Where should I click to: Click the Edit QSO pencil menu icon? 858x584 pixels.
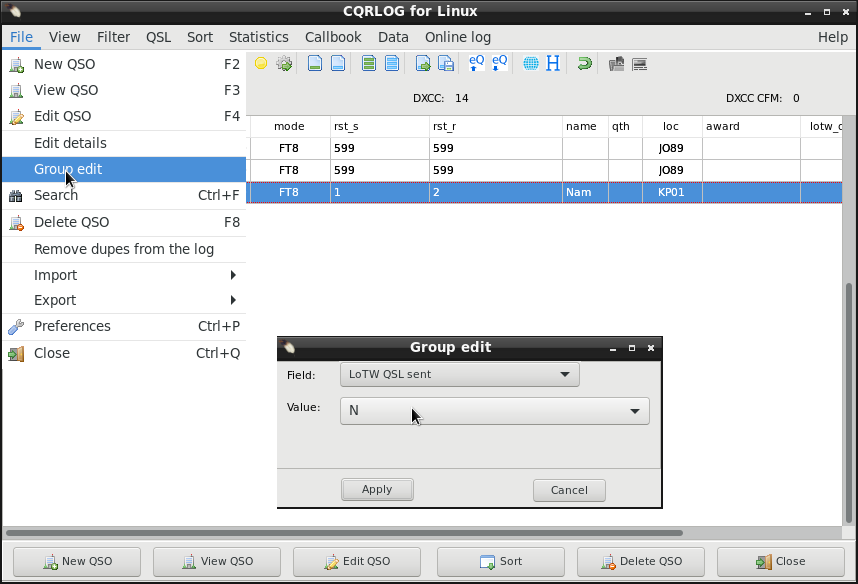pos(16,117)
